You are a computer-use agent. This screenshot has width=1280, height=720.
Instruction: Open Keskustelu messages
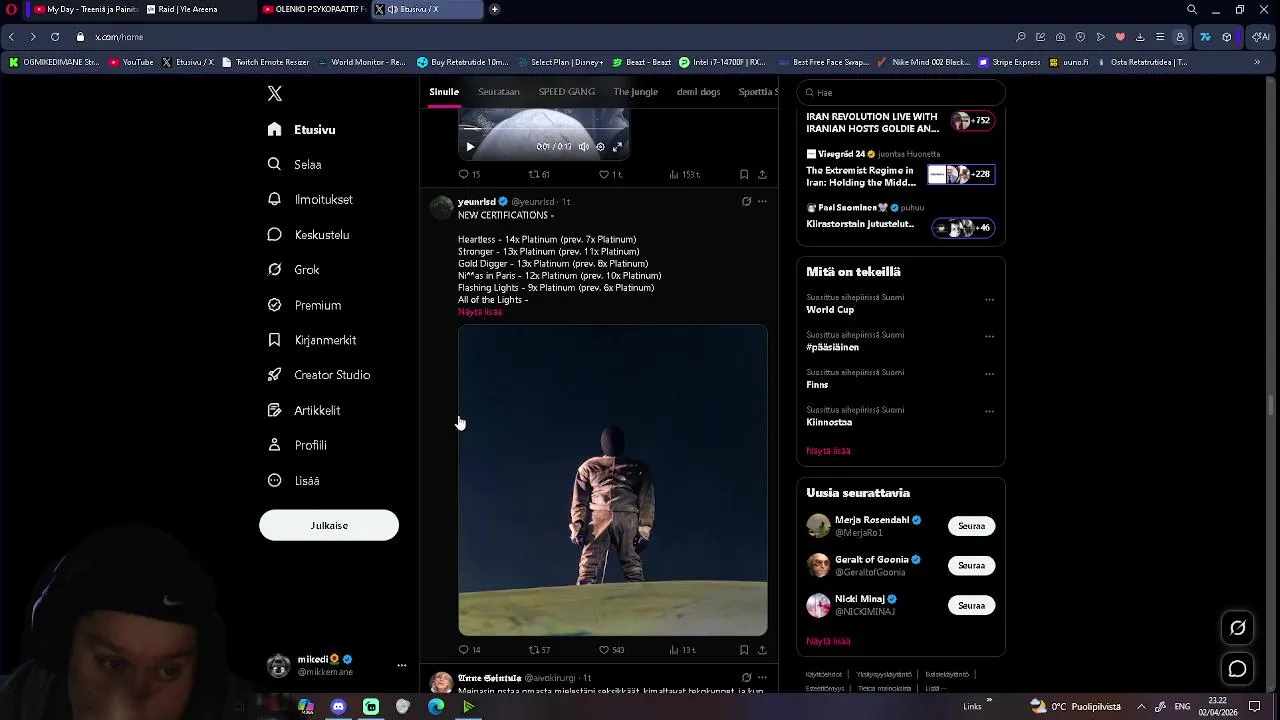pyautogui.click(x=308, y=235)
